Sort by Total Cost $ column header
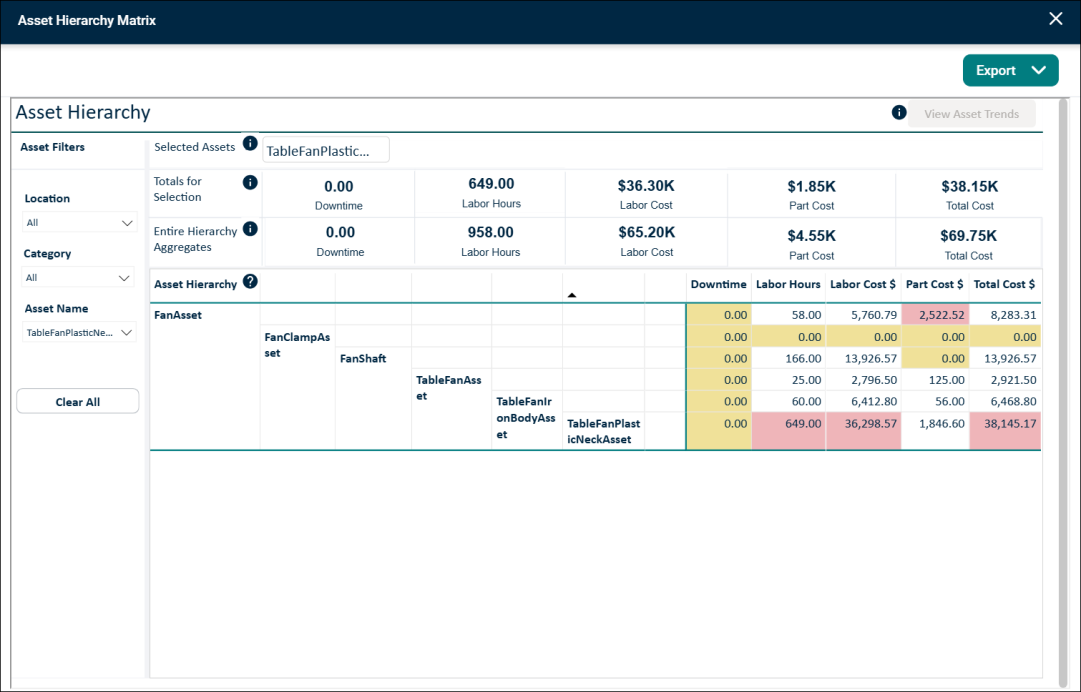This screenshot has height=692, width=1081. (1004, 284)
